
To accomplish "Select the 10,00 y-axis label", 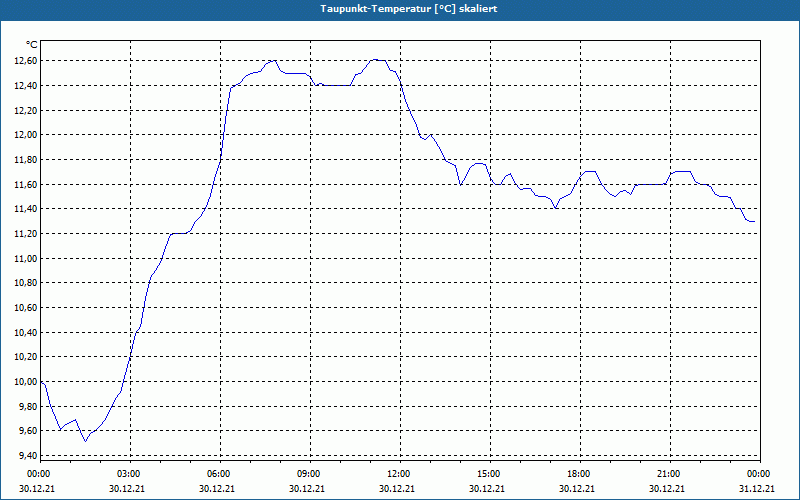I will 27,382.
